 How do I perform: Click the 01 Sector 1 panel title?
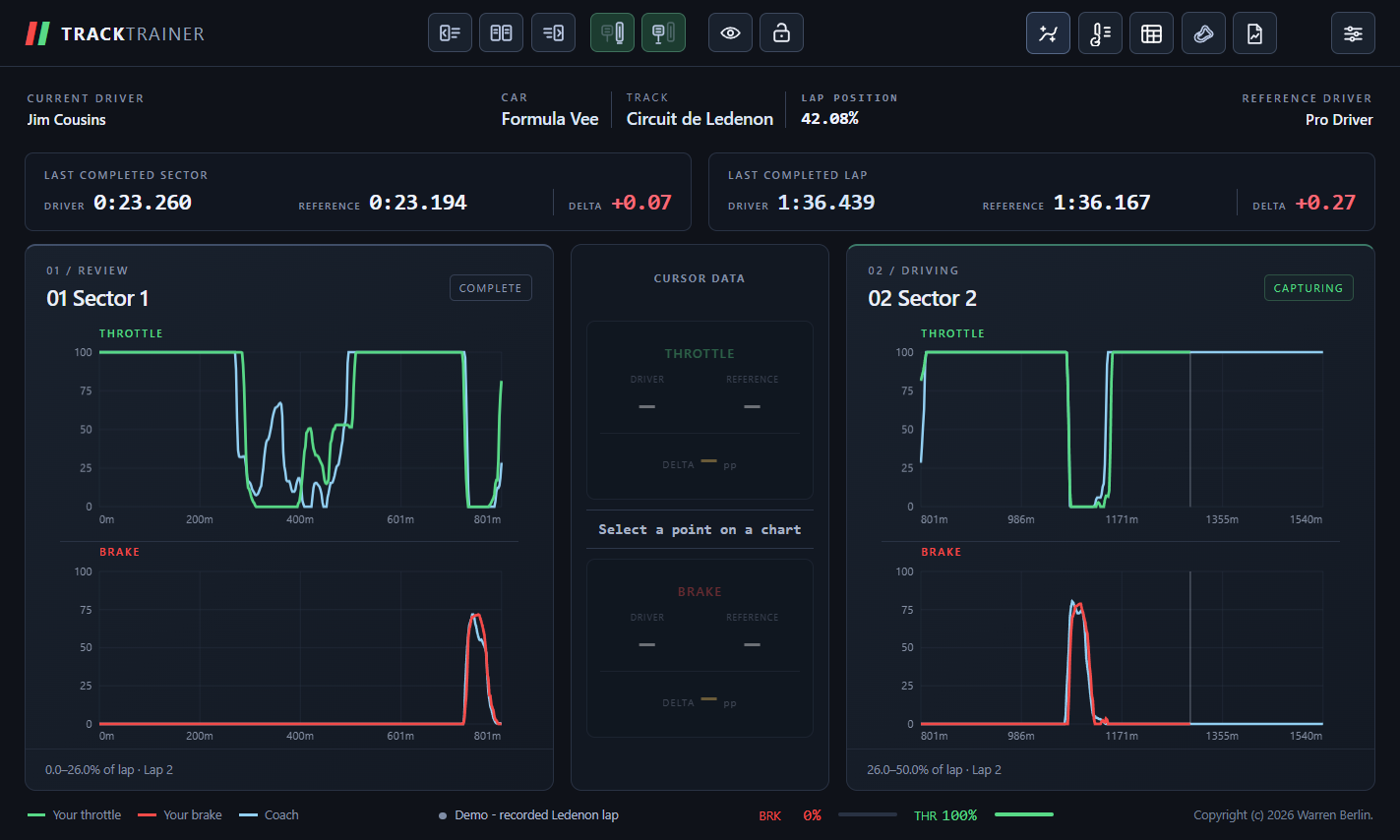tap(97, 298)
